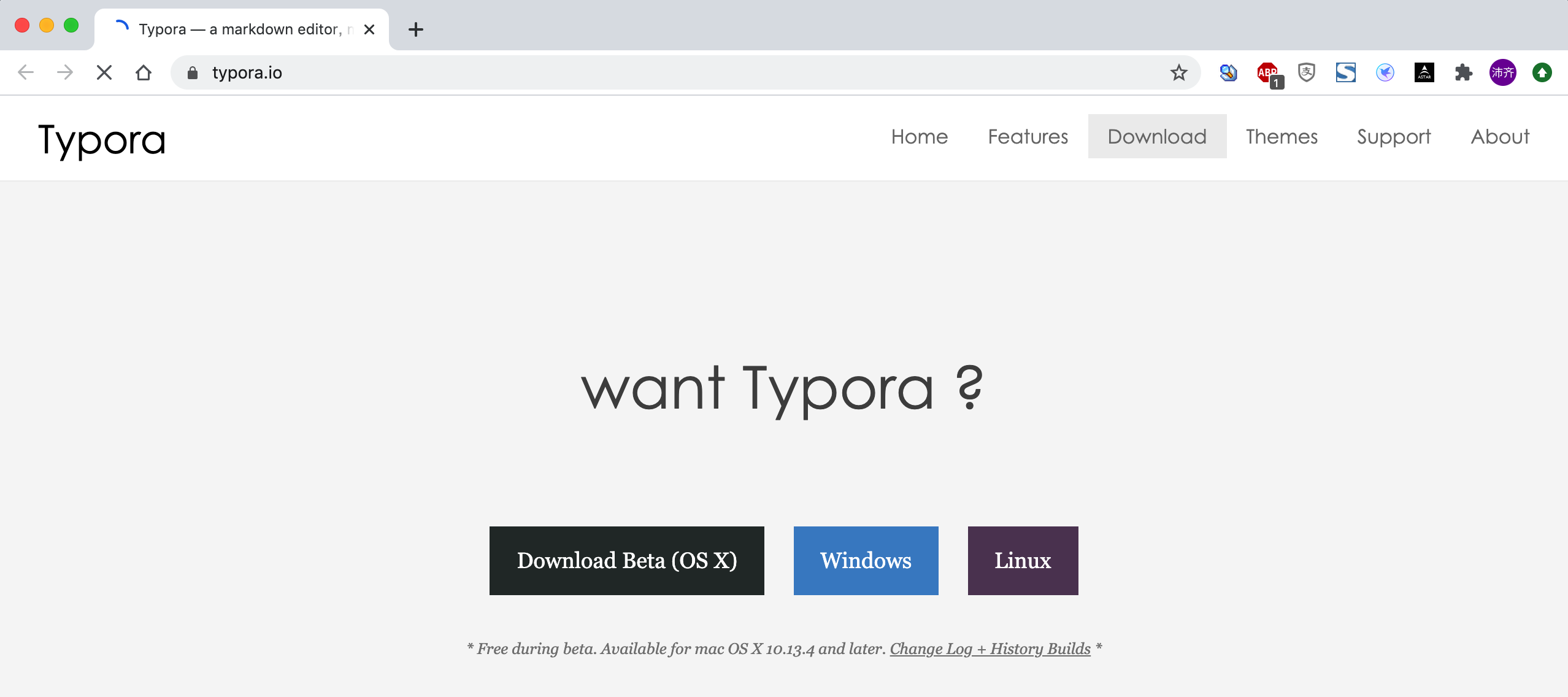Viewport: 1568px width, 697px height.
Task: Open the Support nav item
Action: coord(1394,136)
